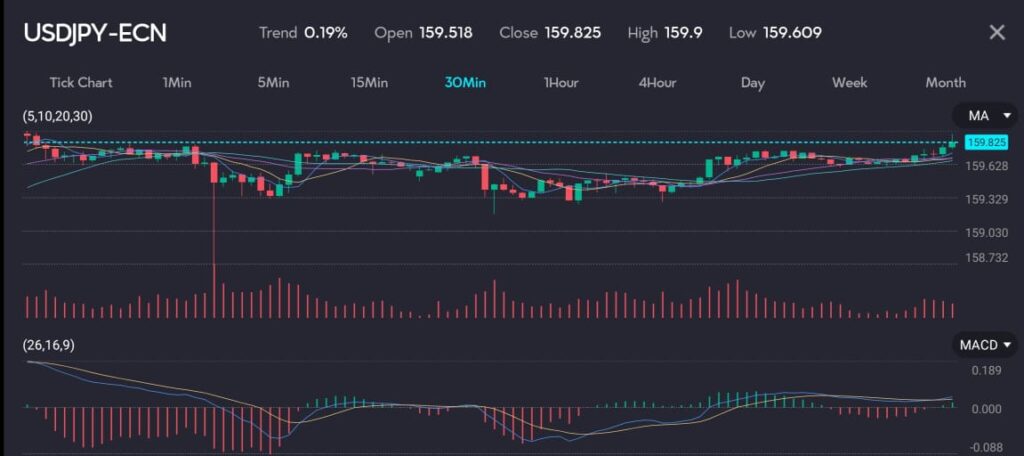The height and width of the screenshot is (456, 1024).
Task: Show the Day timeframe chart
Action: [x=753, y=82]
